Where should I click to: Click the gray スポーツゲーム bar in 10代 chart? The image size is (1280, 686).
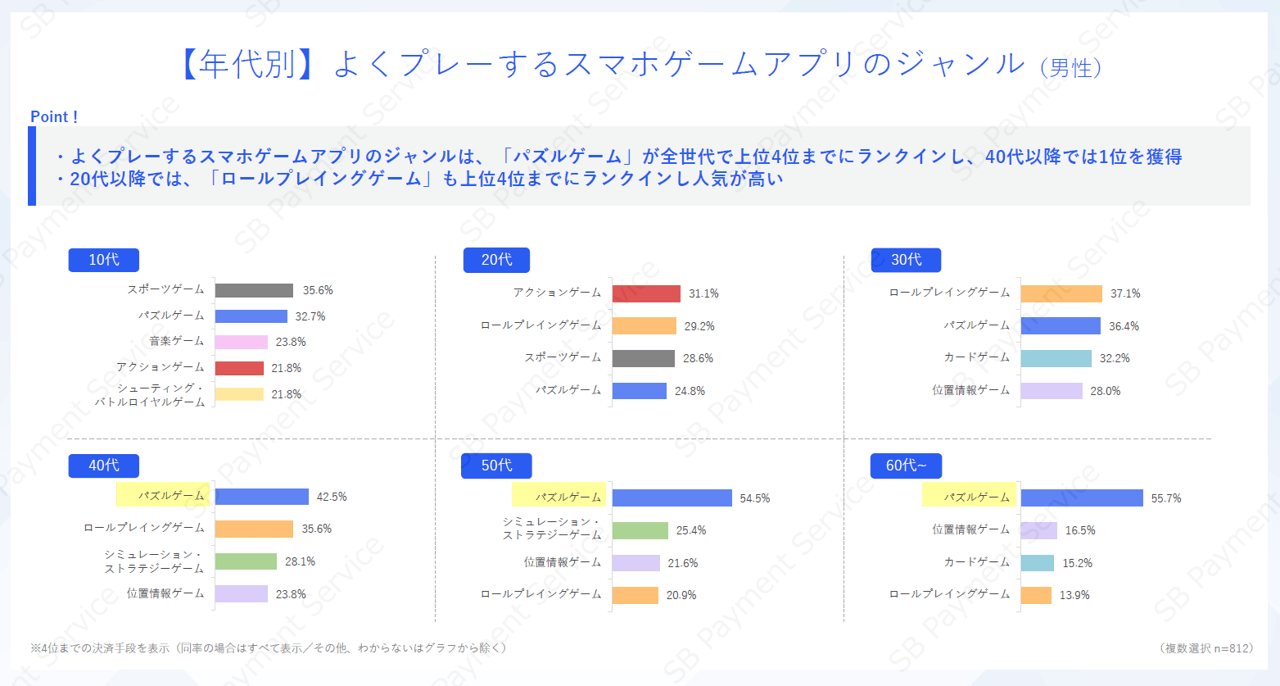[x=254, y=290]
